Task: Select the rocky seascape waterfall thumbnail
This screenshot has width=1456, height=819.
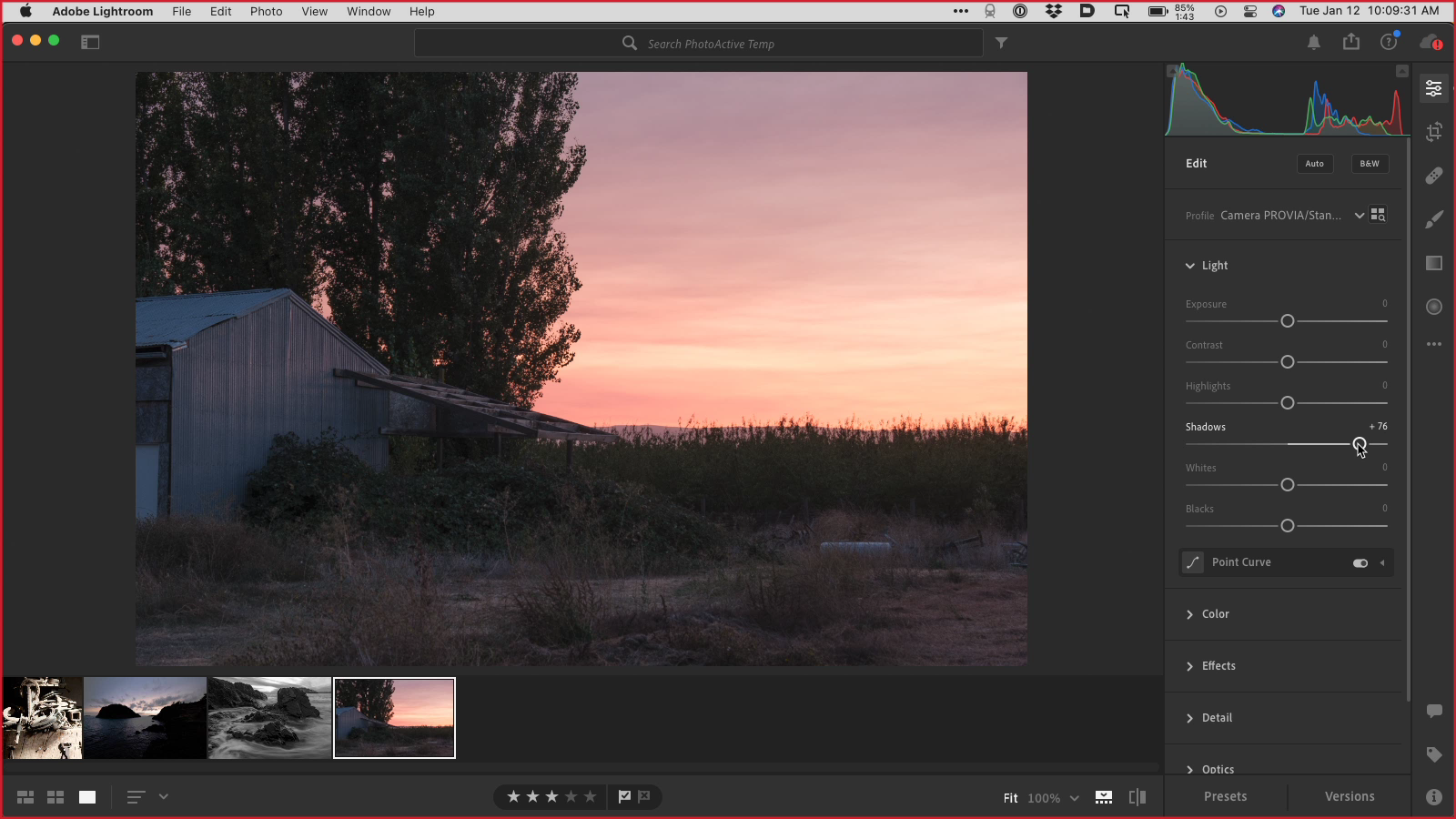Action: [269, 718]
